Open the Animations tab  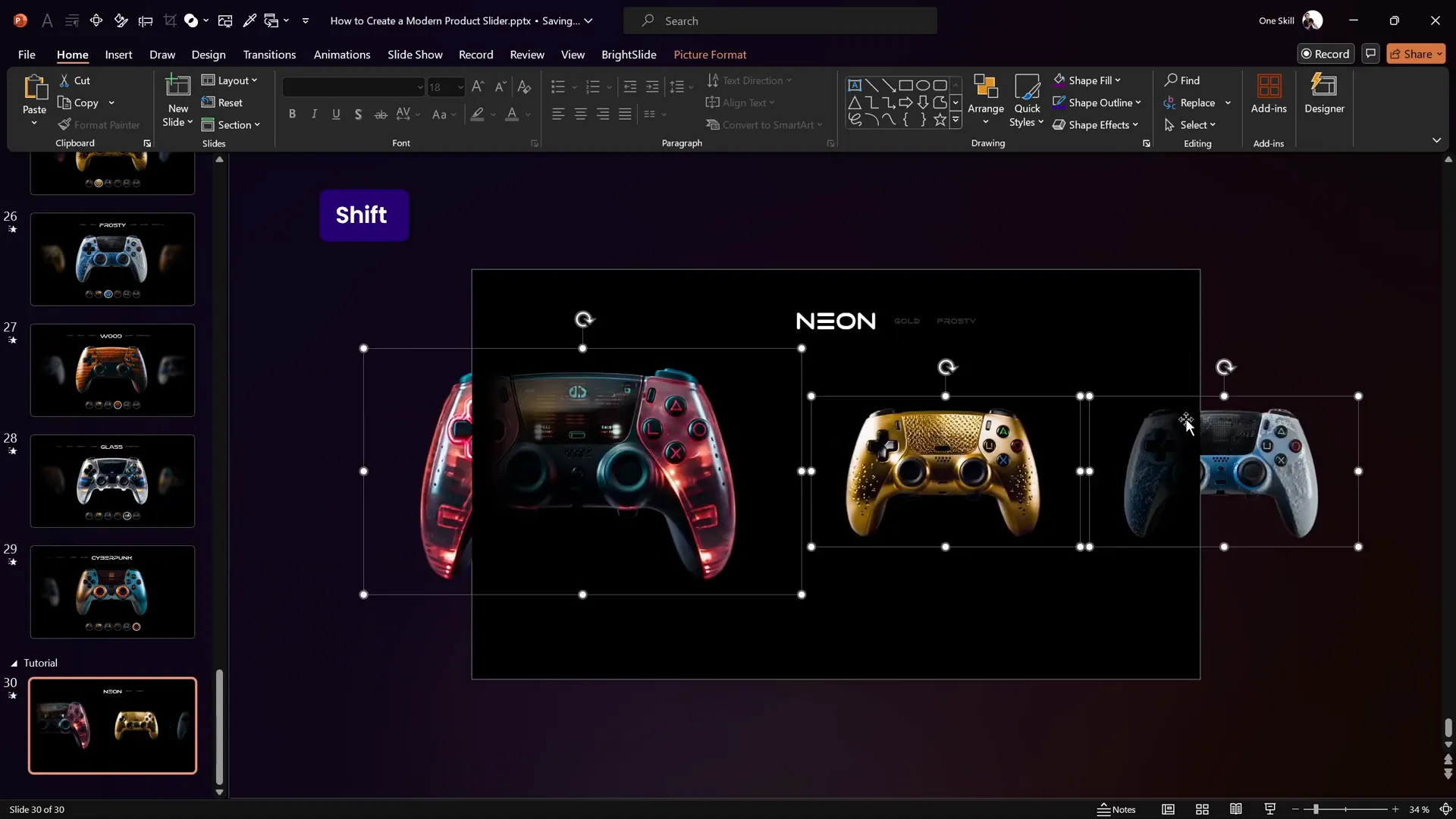342,55
